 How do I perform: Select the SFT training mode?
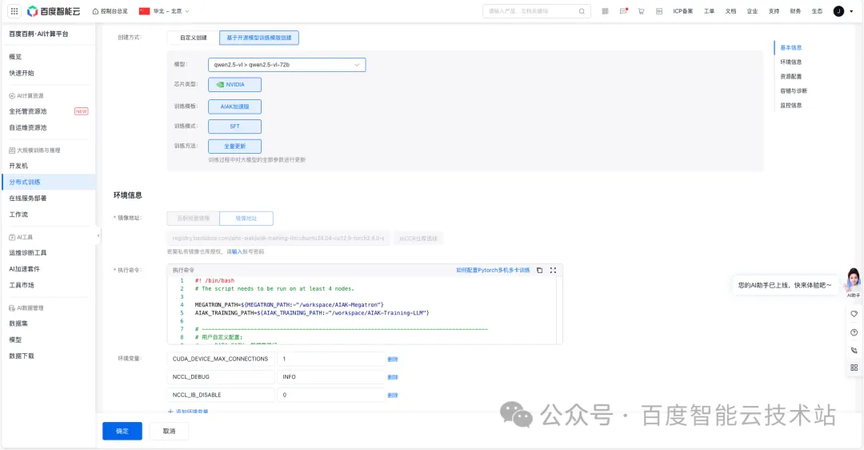click(x=235, y=126)
